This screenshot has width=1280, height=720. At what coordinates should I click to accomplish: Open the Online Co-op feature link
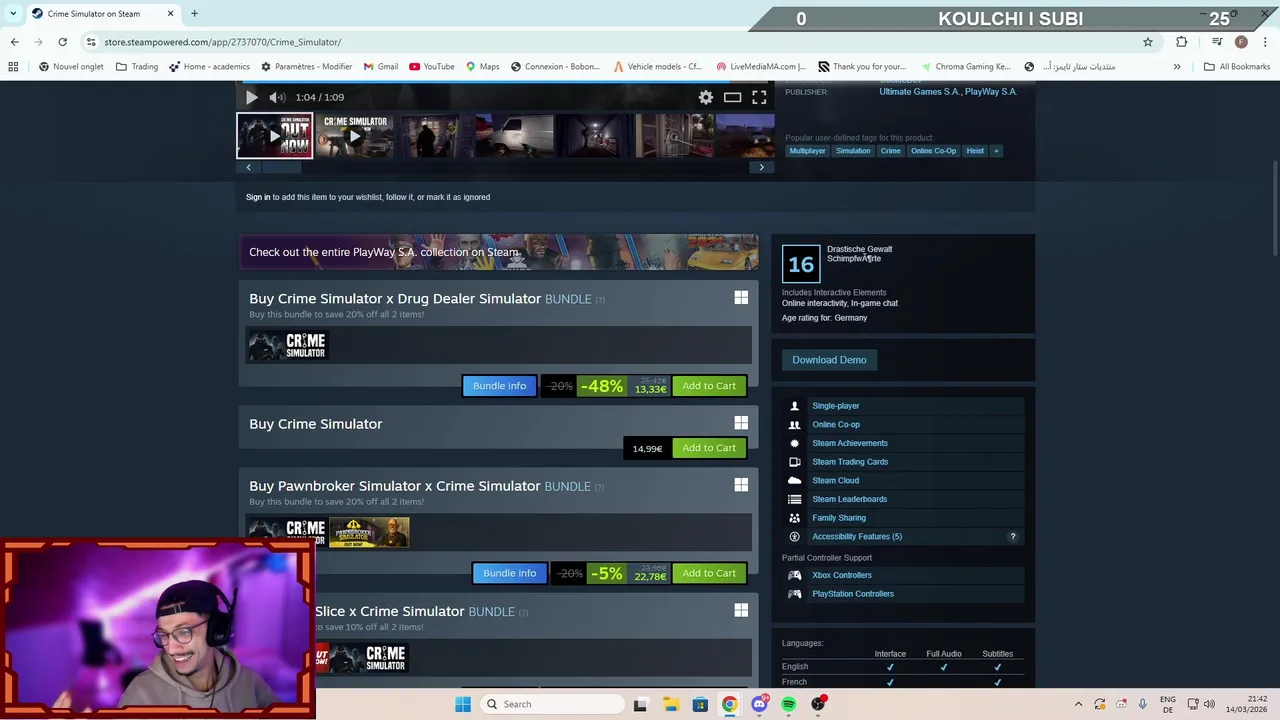coord(836,425)
